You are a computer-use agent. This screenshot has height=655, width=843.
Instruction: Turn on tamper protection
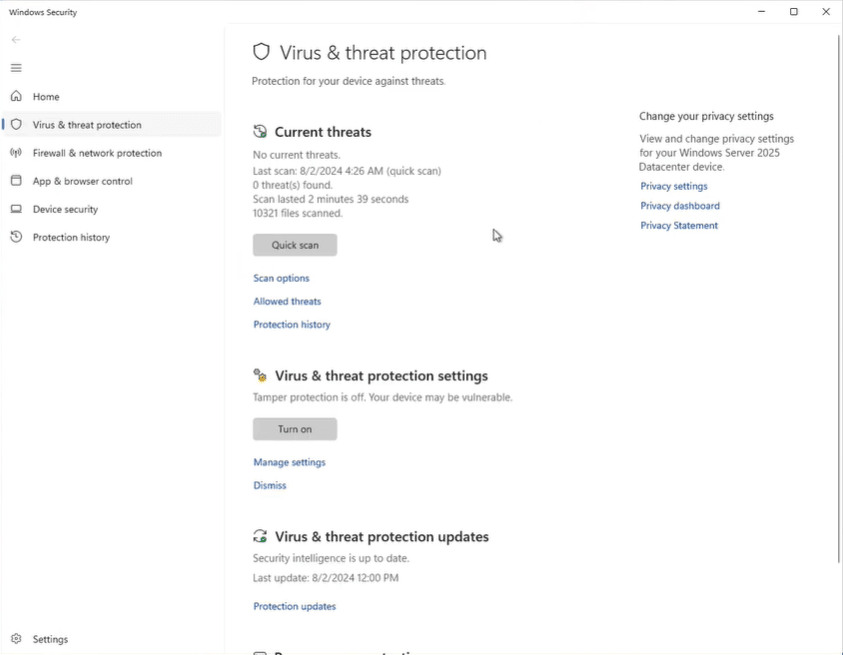(295, 429)
